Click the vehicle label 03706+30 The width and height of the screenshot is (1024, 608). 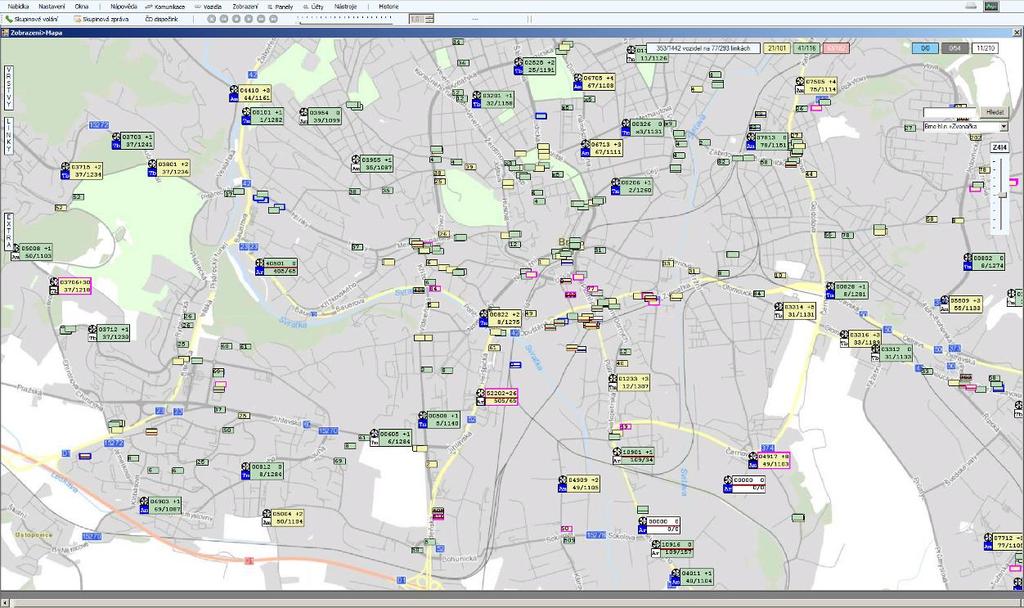[x=75, y=285]
